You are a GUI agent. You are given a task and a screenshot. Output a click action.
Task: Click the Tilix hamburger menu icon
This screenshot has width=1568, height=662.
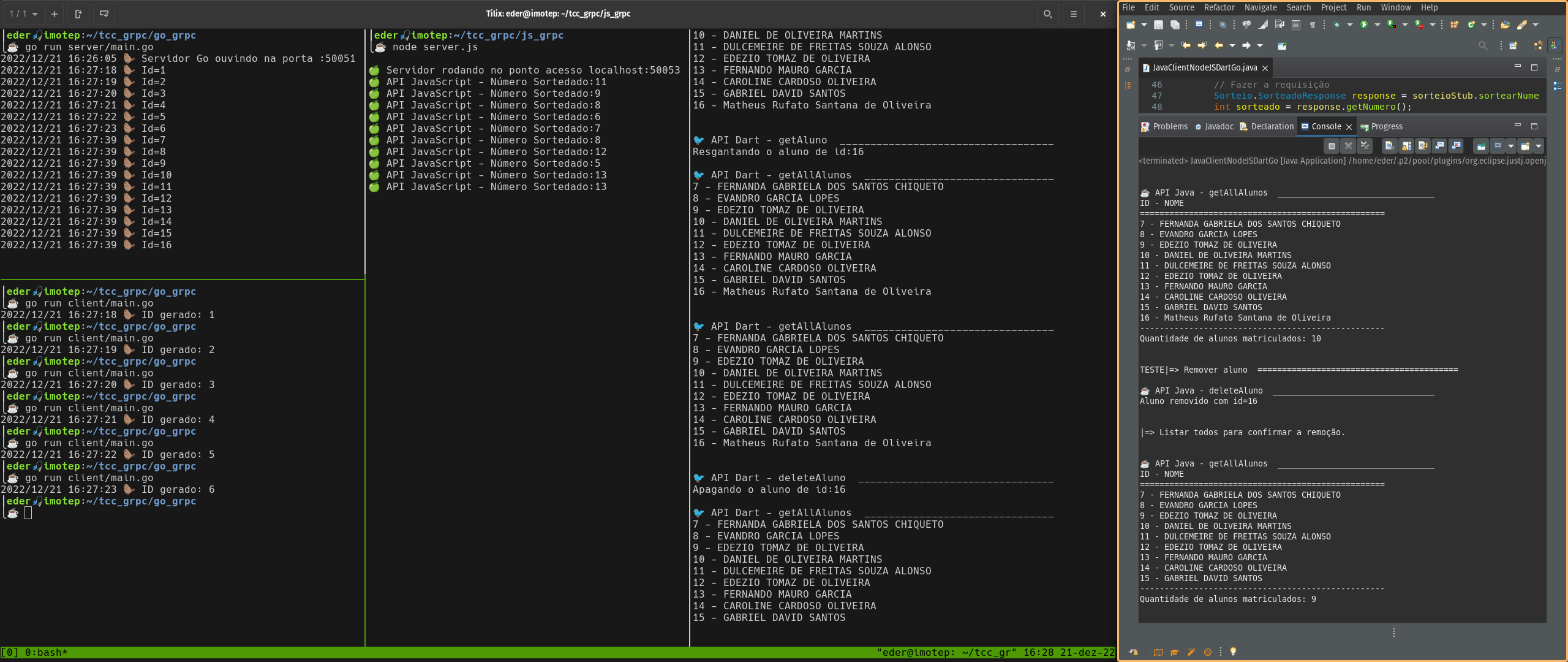pyautogui.click(x=1073, y=13)
